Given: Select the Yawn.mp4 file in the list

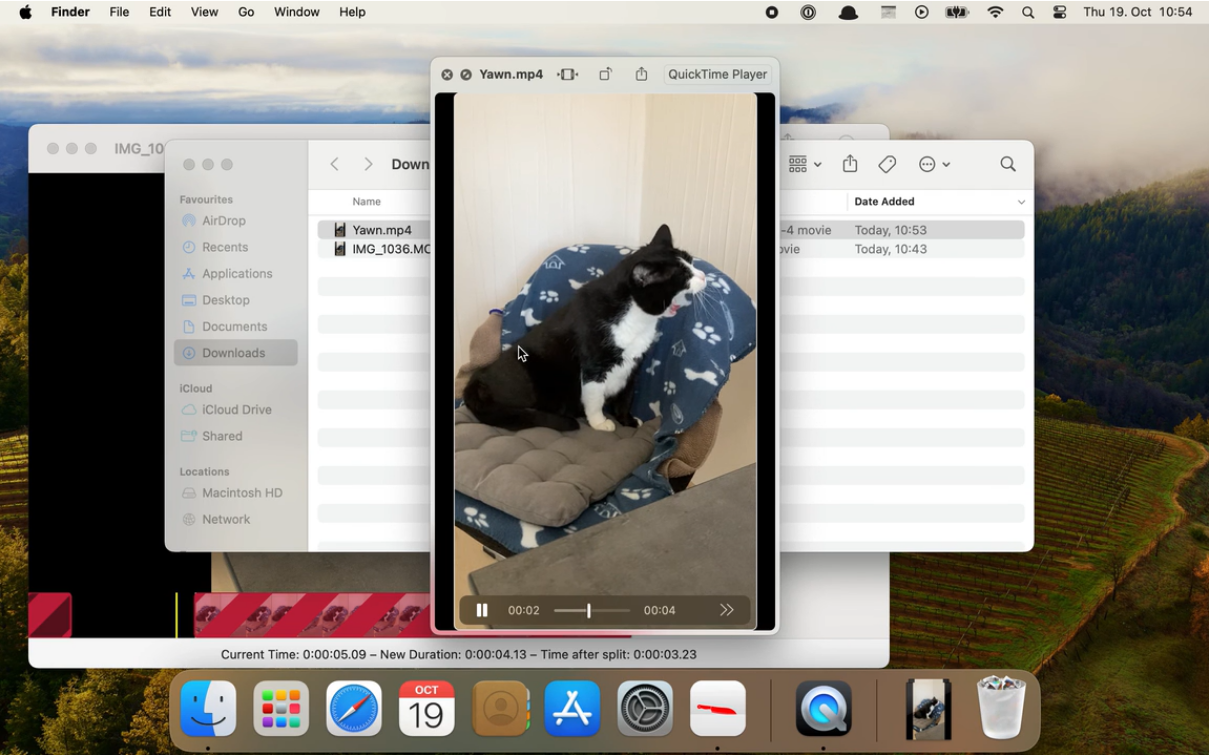Looking at the screenshot, I should [381, 230].
